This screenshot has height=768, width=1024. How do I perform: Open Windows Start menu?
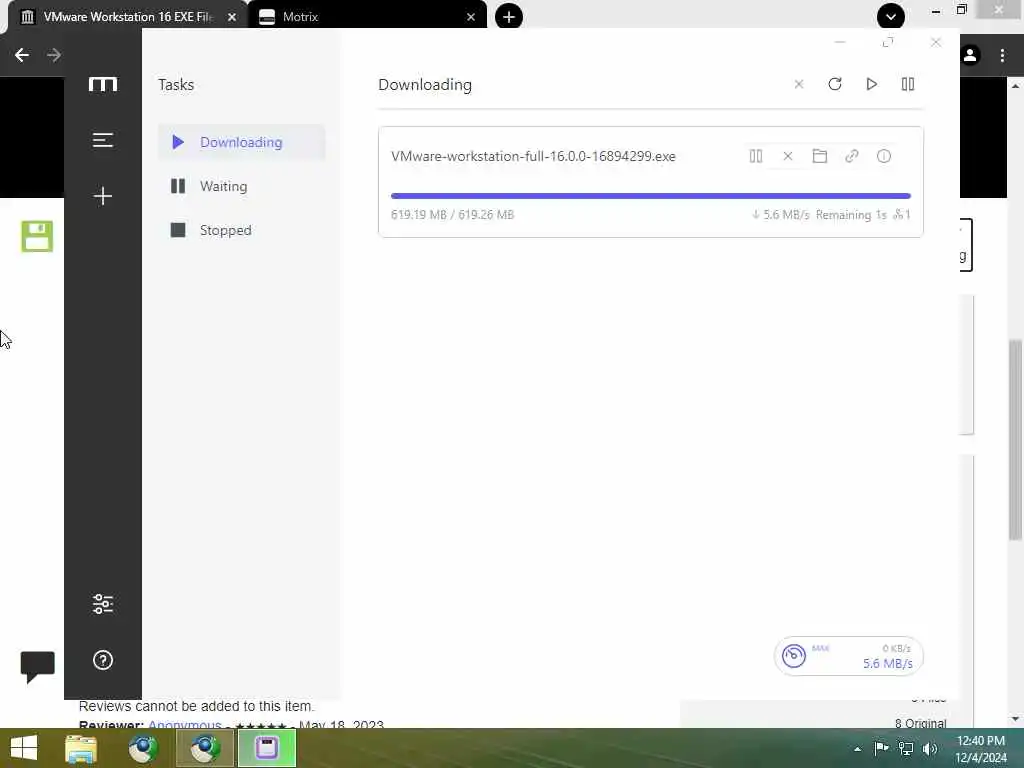24,748
